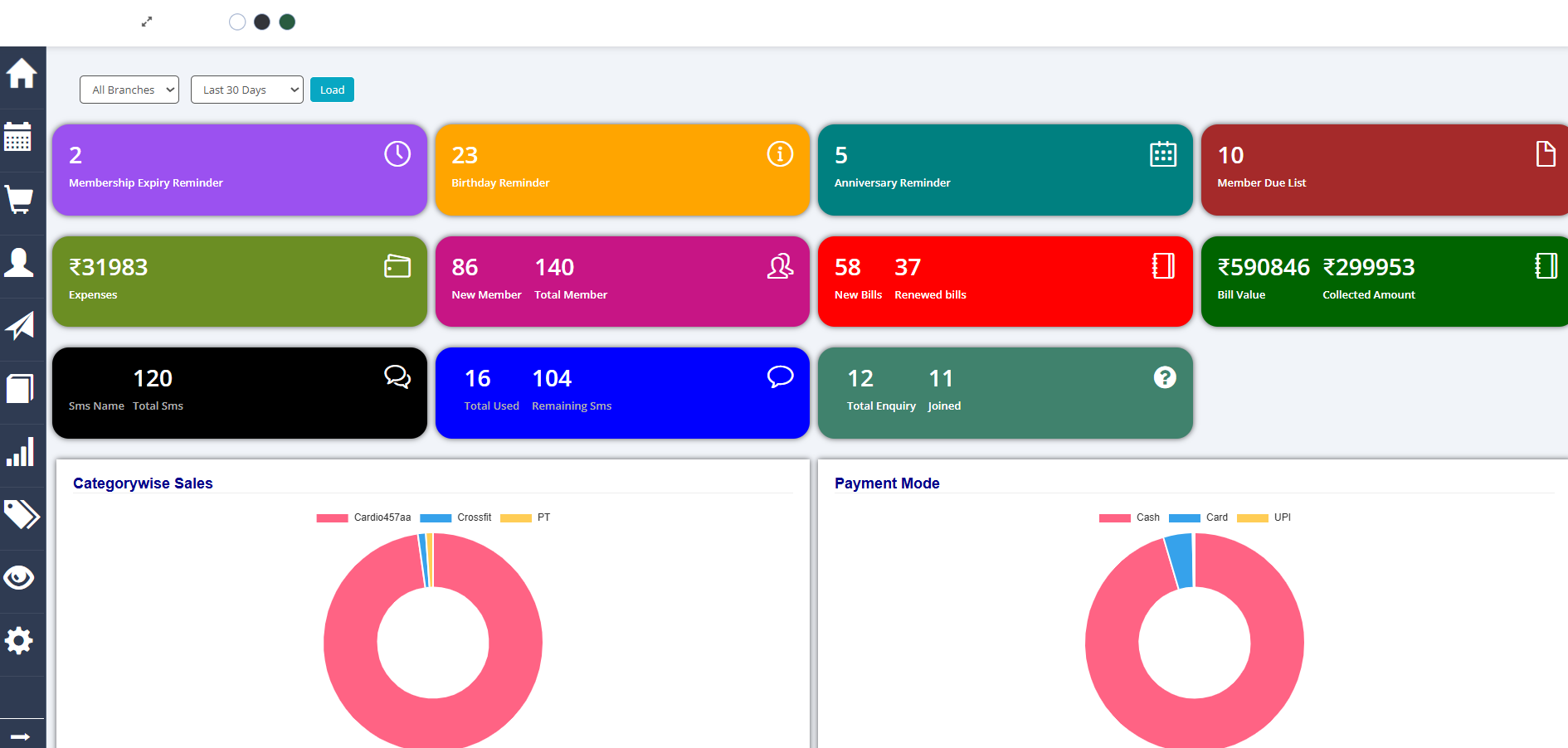Open the member profile sidebar icon
This screenshot has width=1568, height=748.
(x=19, y=263)
